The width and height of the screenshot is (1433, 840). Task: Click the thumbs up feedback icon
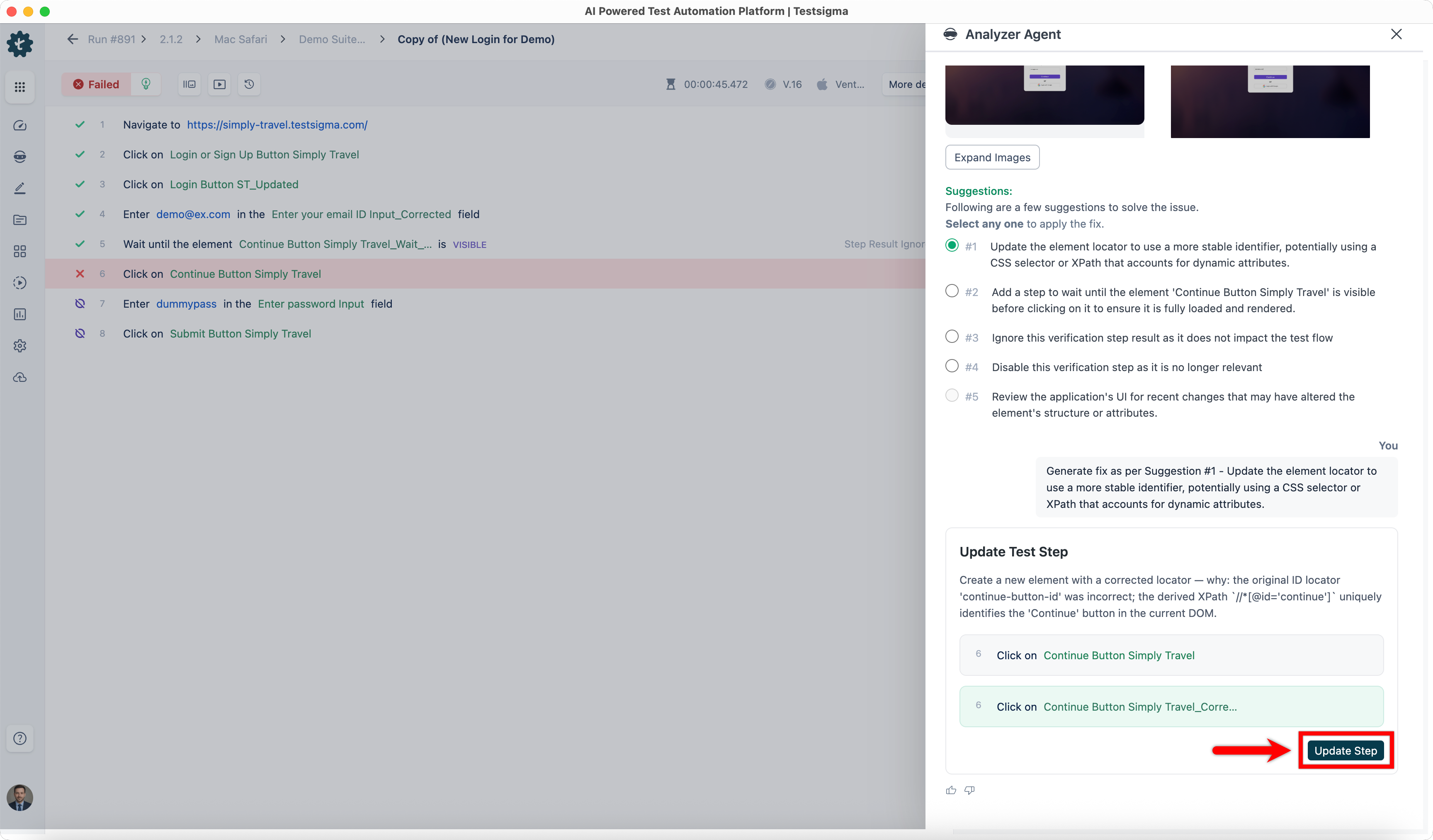click(x=951, y=790)
